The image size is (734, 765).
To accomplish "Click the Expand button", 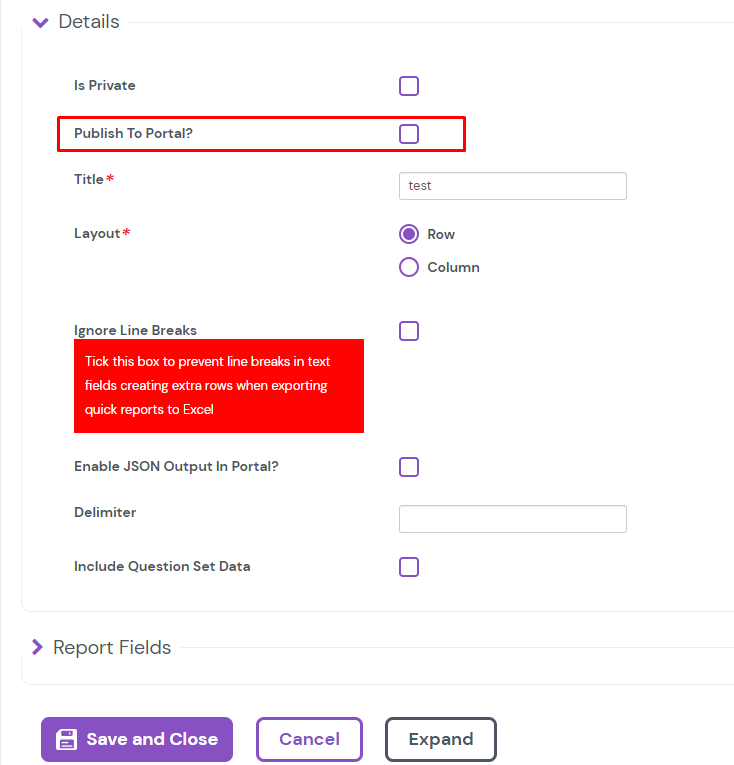I will click(x=440, y=740).
